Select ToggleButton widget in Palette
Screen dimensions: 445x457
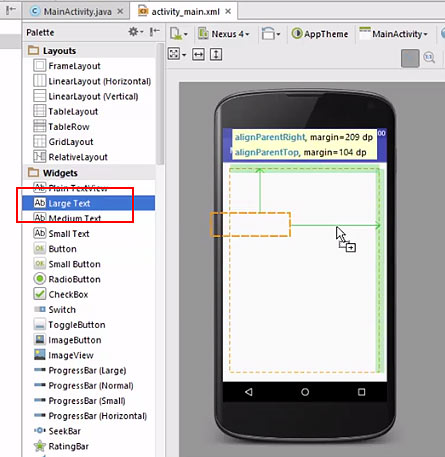[89, 325]
